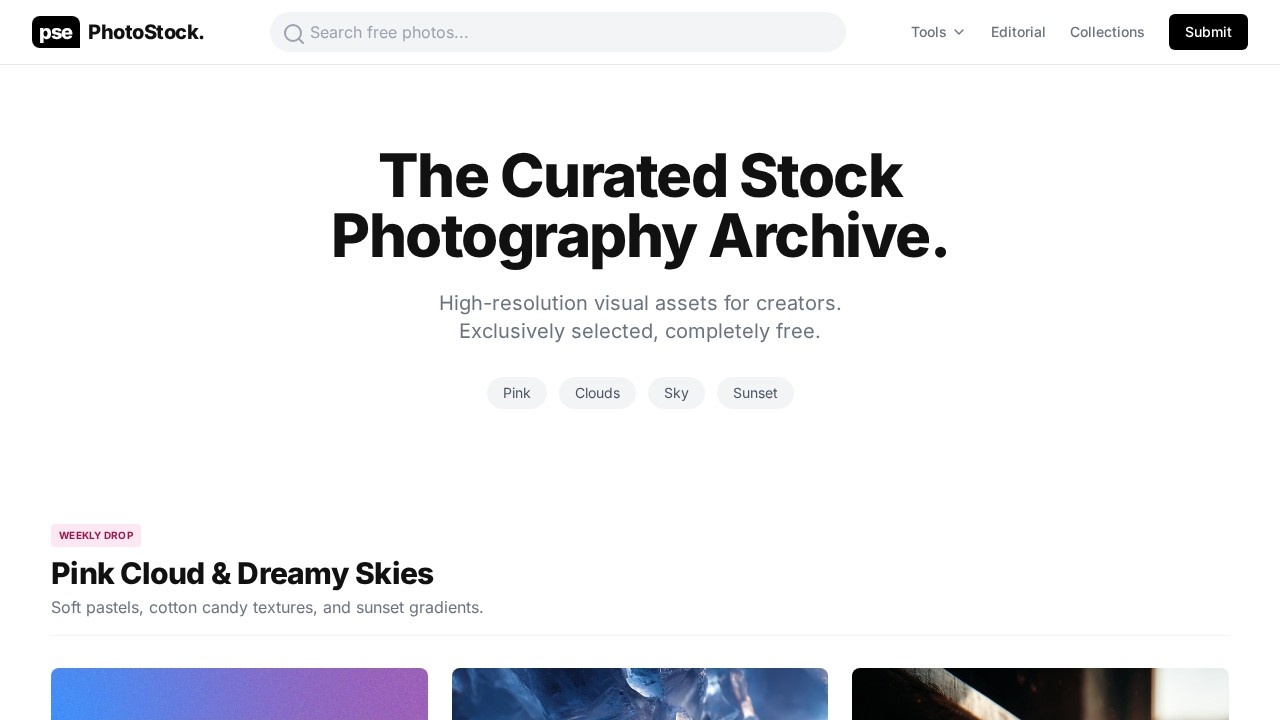The width and height of the screenshot is (1280, 720).
Task: Click the magnifying glass search icon
Action: click(x=294, y=34)
